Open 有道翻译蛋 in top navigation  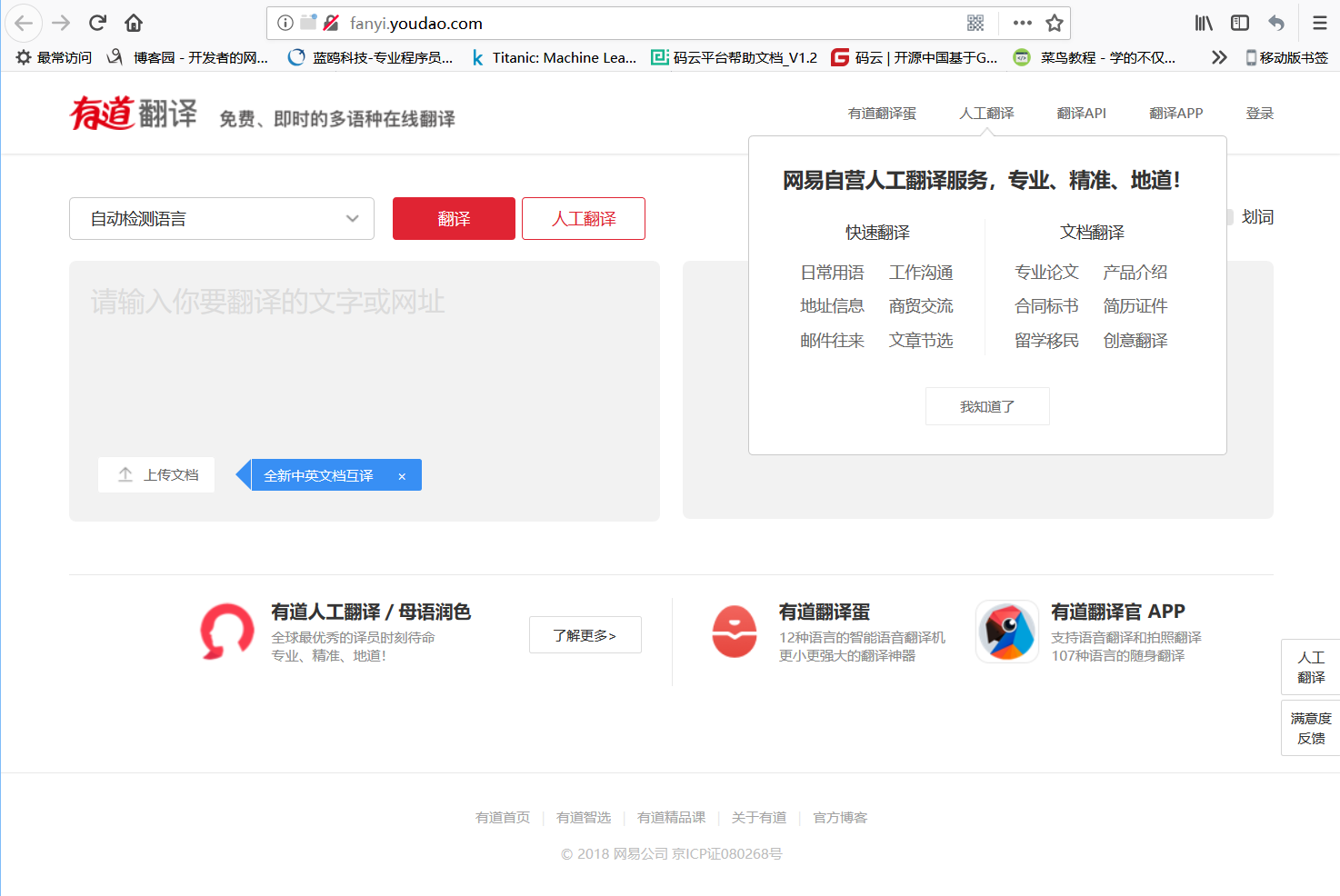[x=882, y=114]
